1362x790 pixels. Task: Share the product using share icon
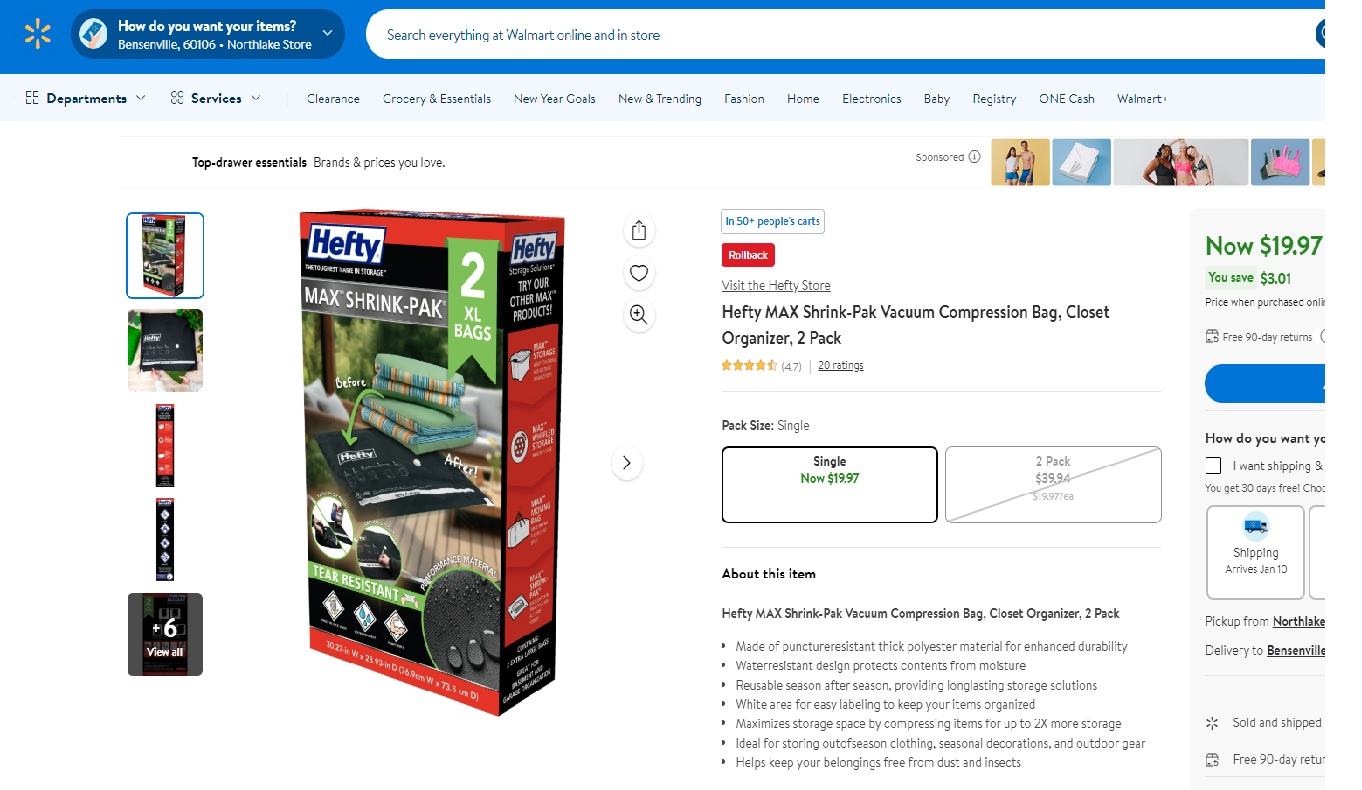tap(639, 231)
